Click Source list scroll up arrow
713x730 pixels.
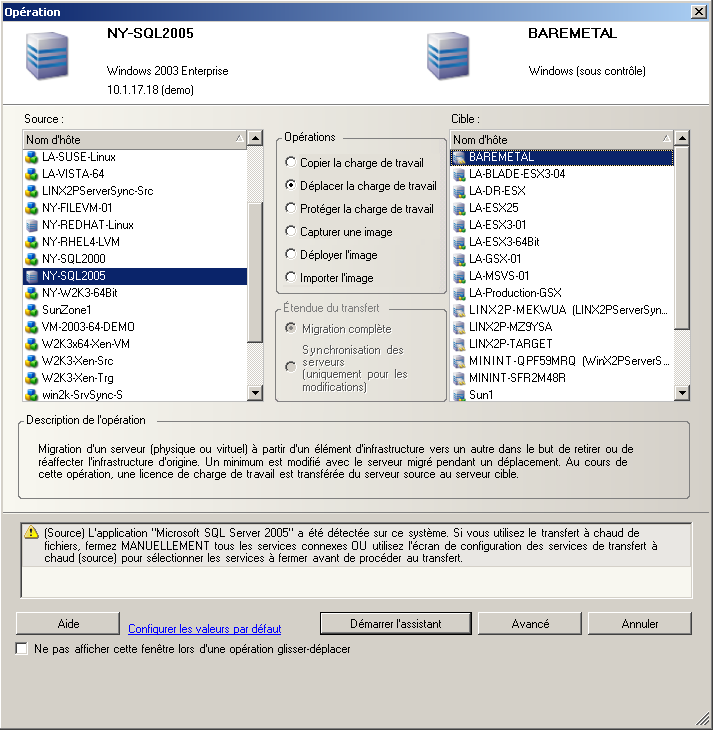(x=255, y=138)
